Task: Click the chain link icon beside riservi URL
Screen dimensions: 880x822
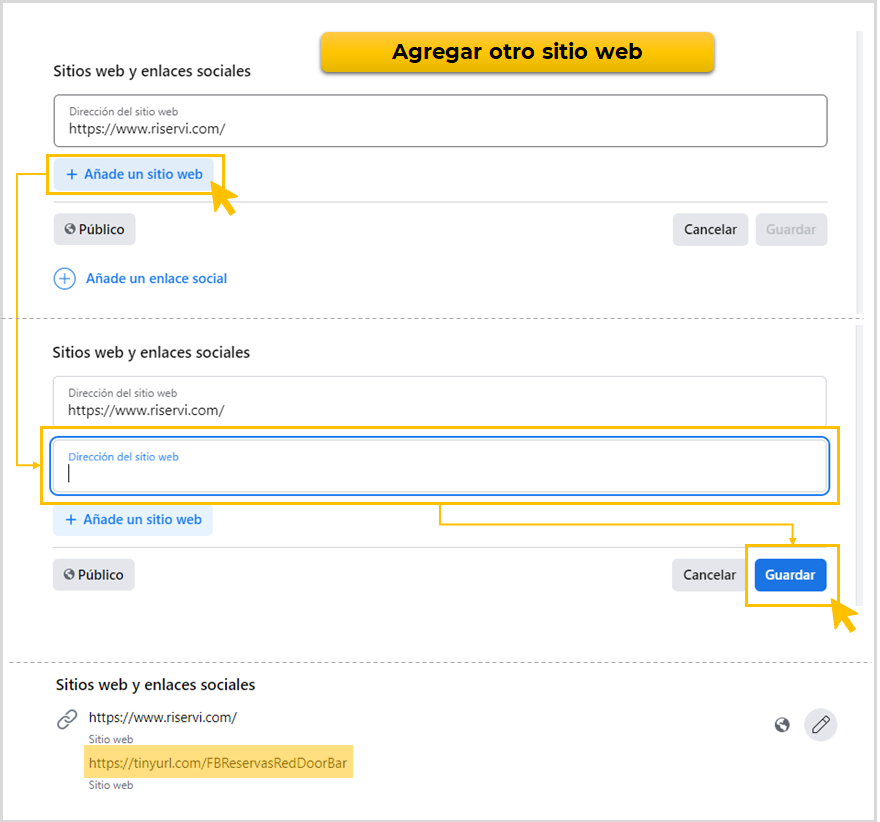Action: [67, 719]
